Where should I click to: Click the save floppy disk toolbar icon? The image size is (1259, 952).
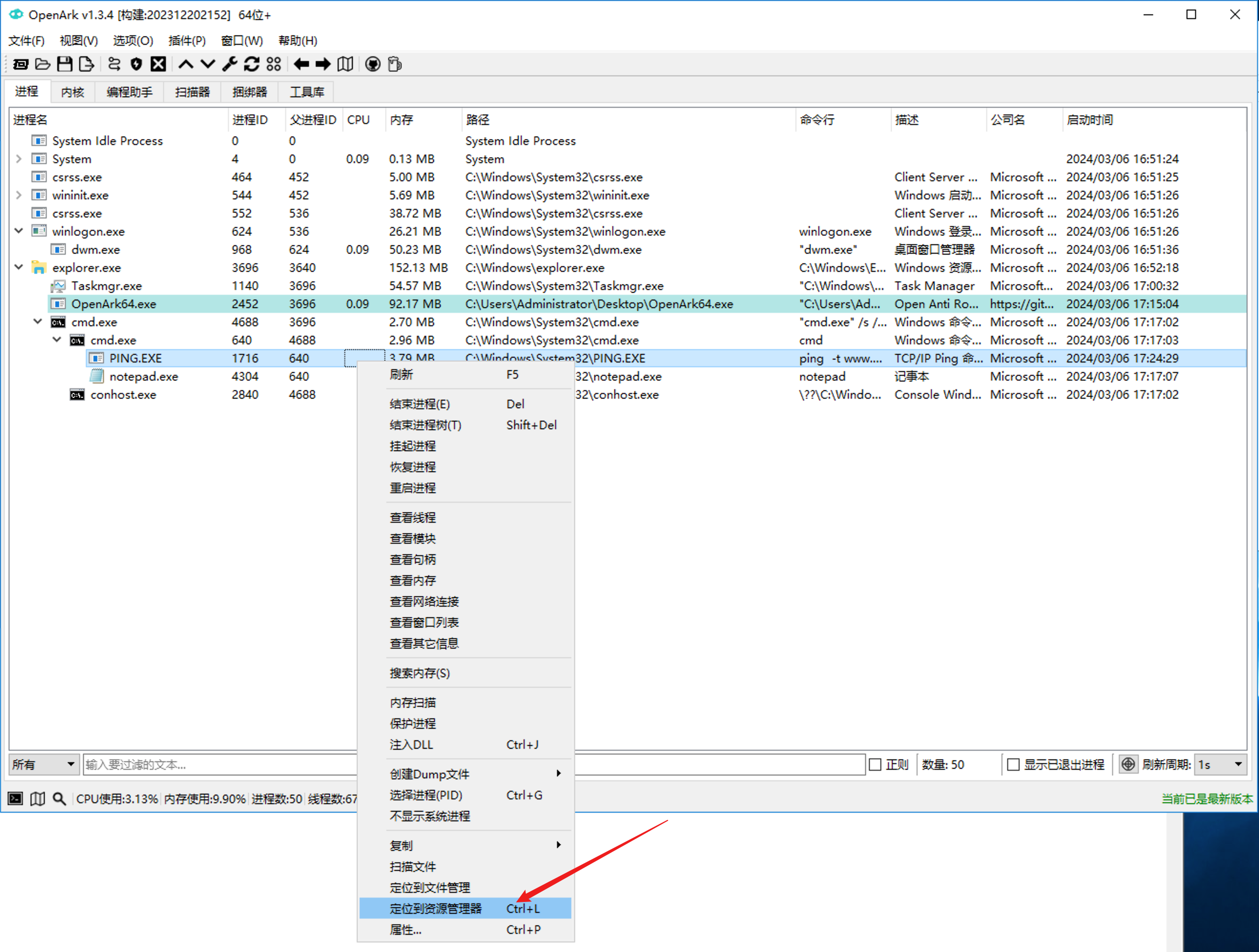tap(65, 64)
